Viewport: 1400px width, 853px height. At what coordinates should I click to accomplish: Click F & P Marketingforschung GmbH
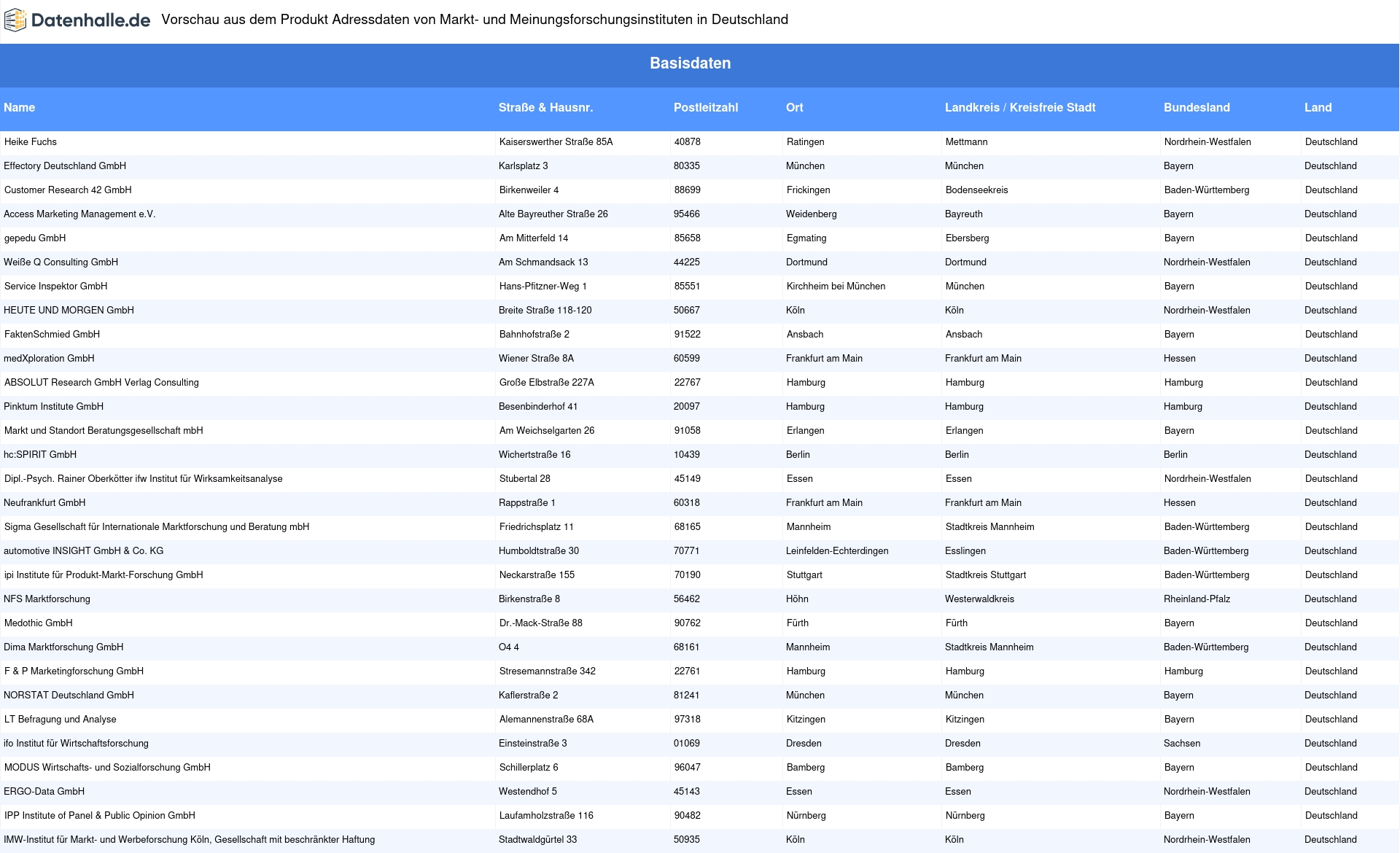click(x=74, y=671)
